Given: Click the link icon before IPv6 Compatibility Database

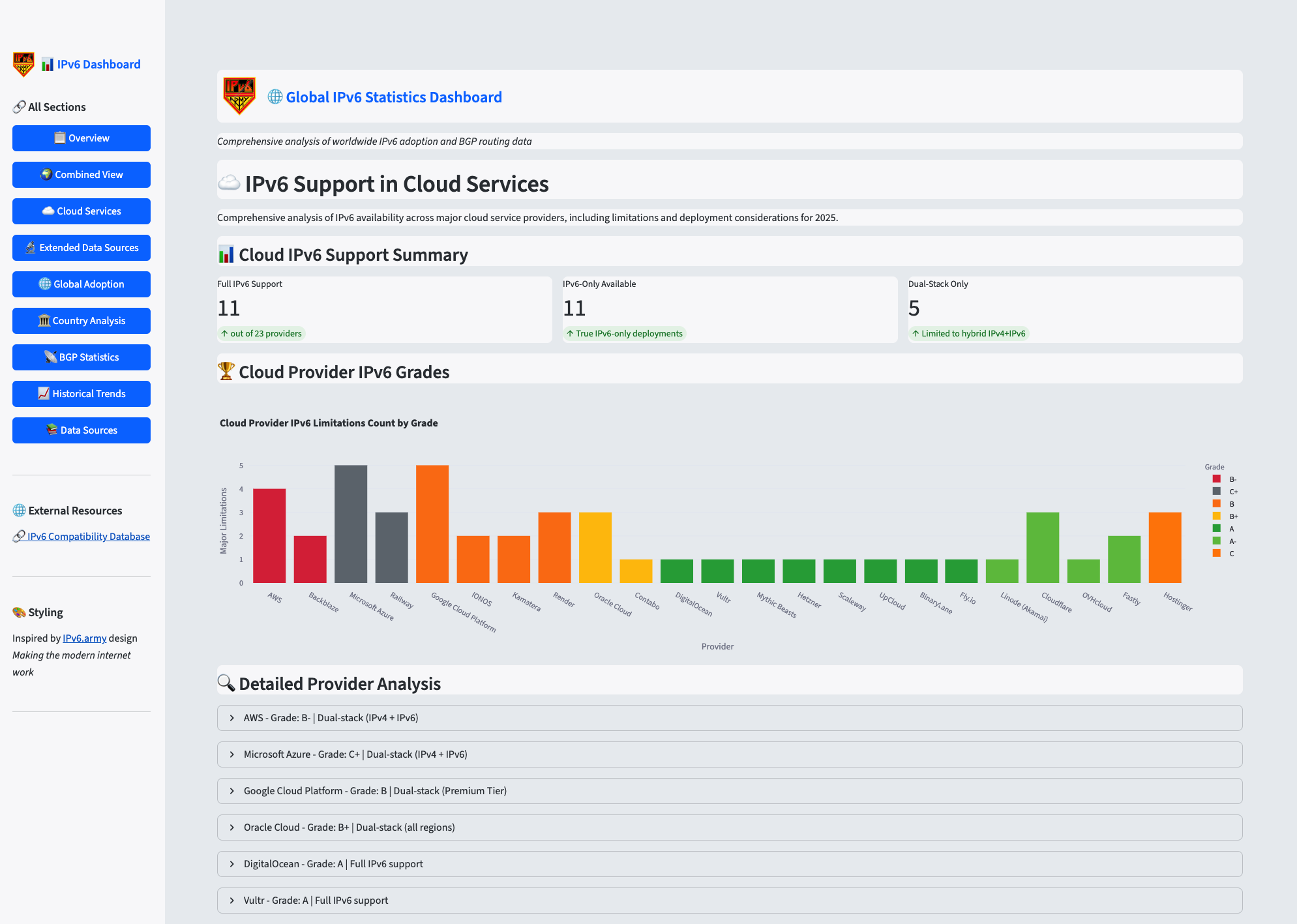Looking at the screenshot, I should point(19,537).
